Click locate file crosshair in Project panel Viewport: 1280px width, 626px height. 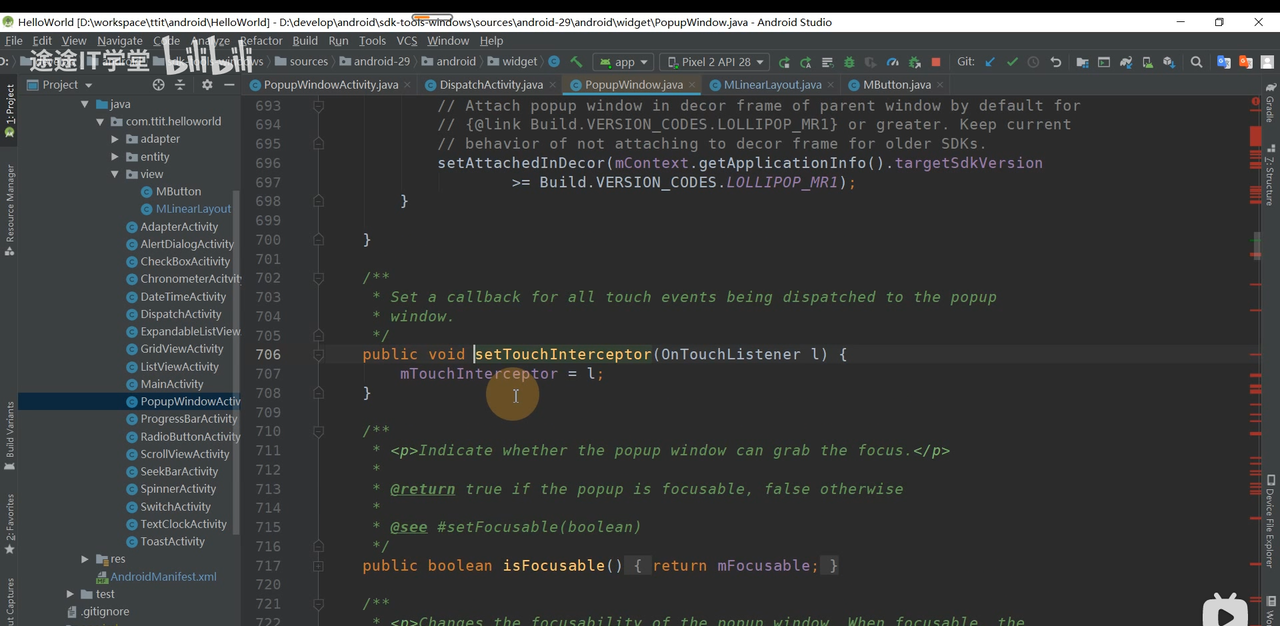[158, 85]
